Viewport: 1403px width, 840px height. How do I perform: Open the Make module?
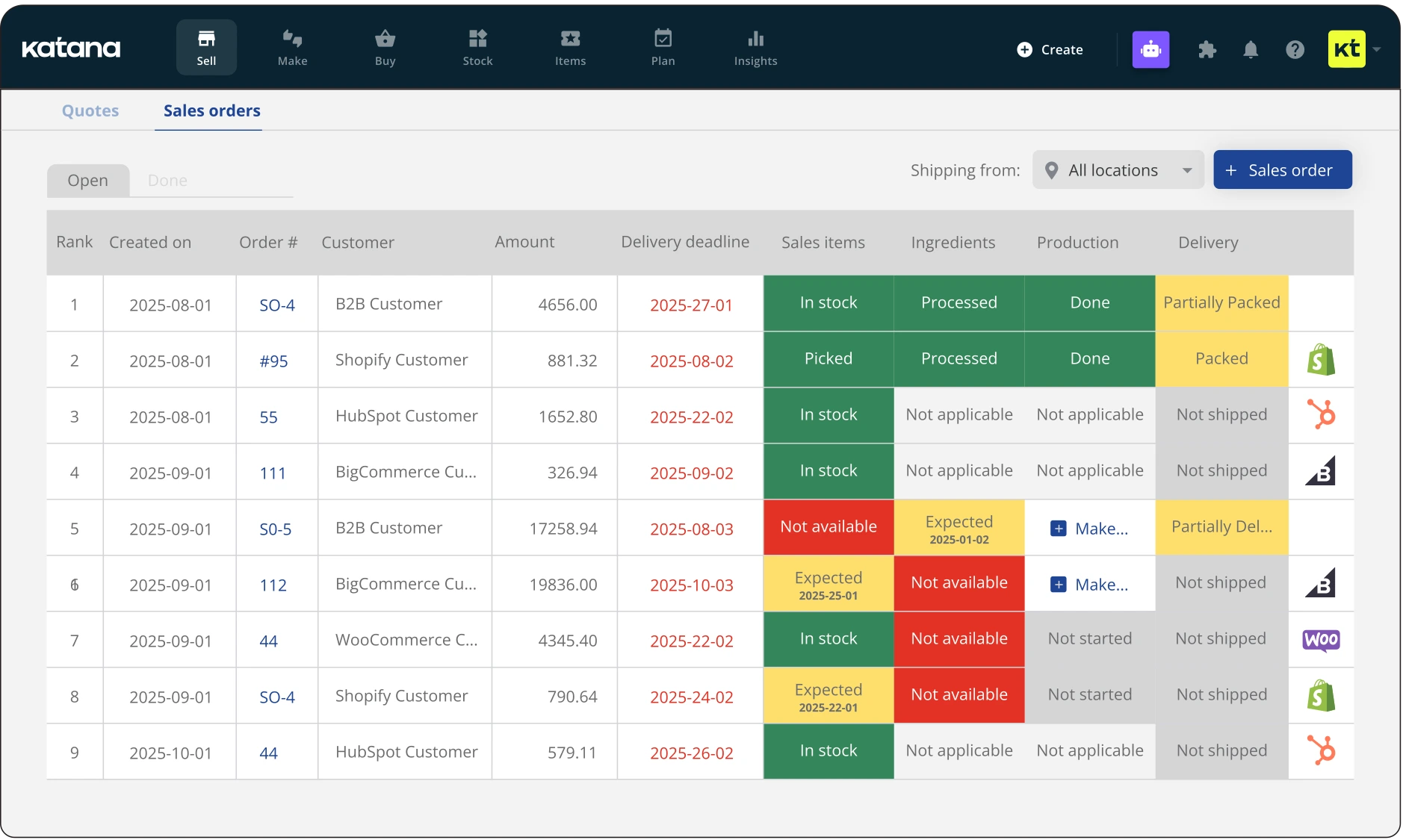tap(291, 47)
